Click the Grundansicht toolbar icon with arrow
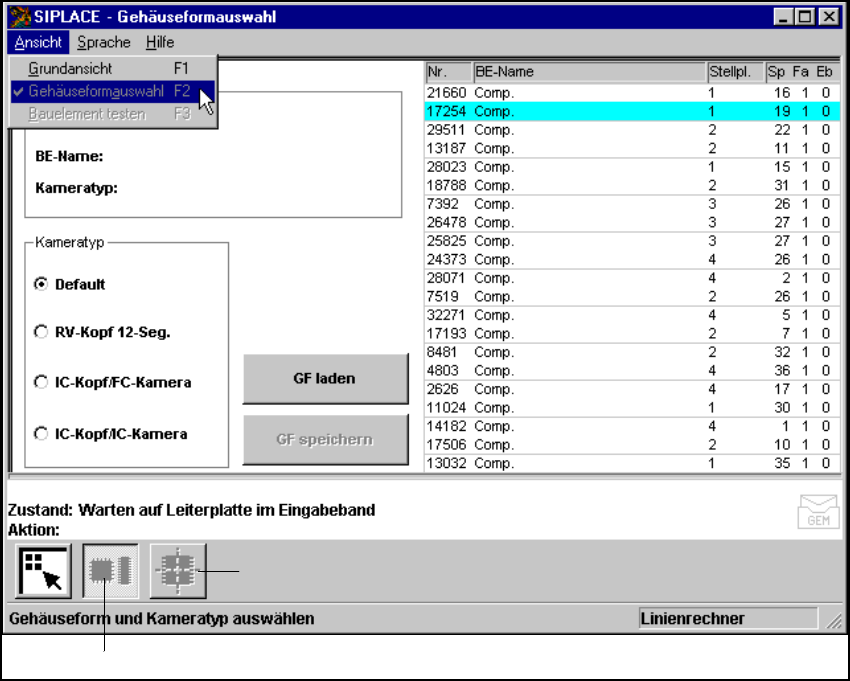Image resolution: width=850 pixels, height=681 pixels. coord(41,571)
